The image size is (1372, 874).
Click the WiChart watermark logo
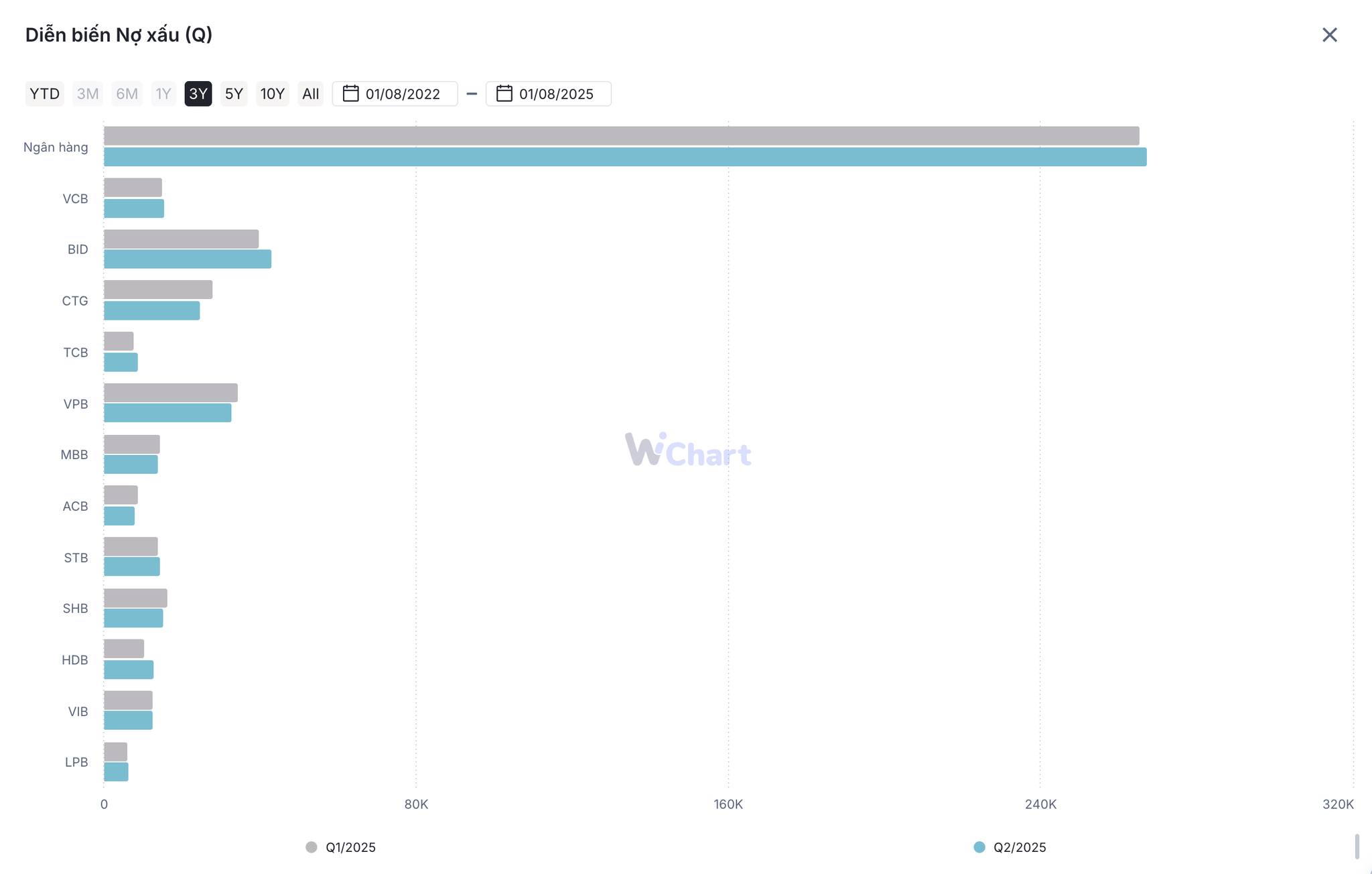(688, 450)
